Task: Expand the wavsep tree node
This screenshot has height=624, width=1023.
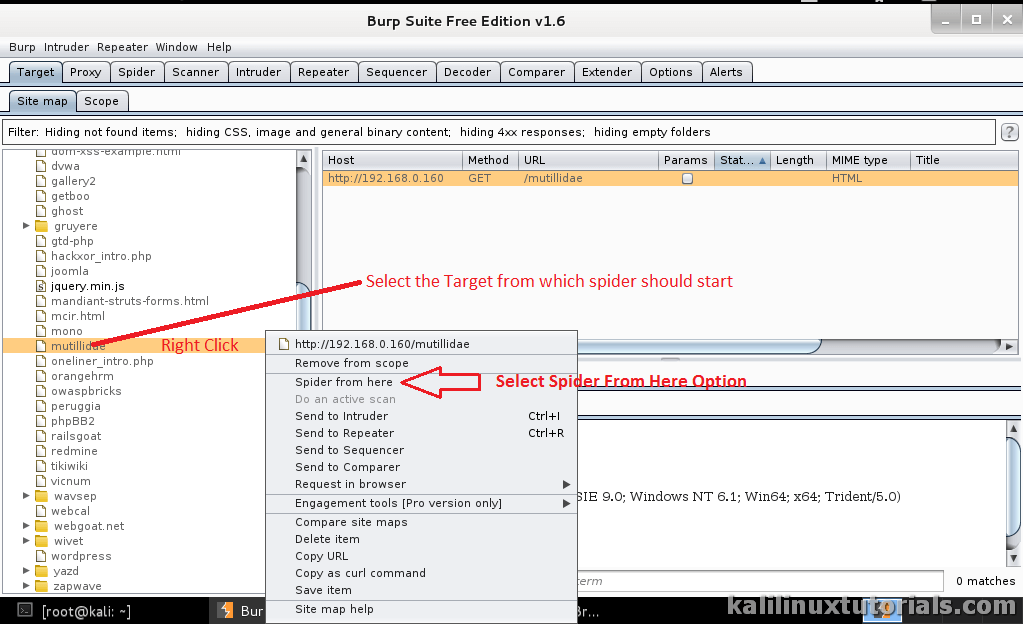Action: click(x=25, y=496)
